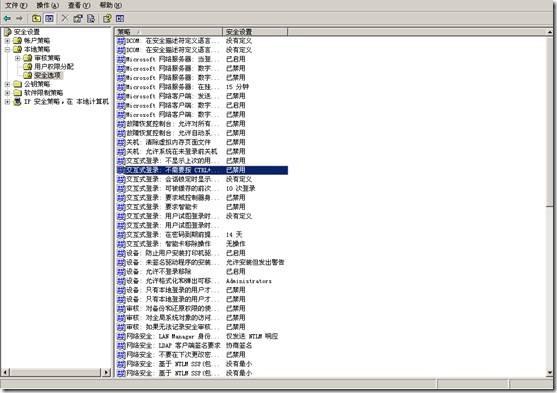This screenshot has height=393, width=557.
Task: Click policy icon of 网络安全: LAN Manager 身份
Action: coord(121,337)
